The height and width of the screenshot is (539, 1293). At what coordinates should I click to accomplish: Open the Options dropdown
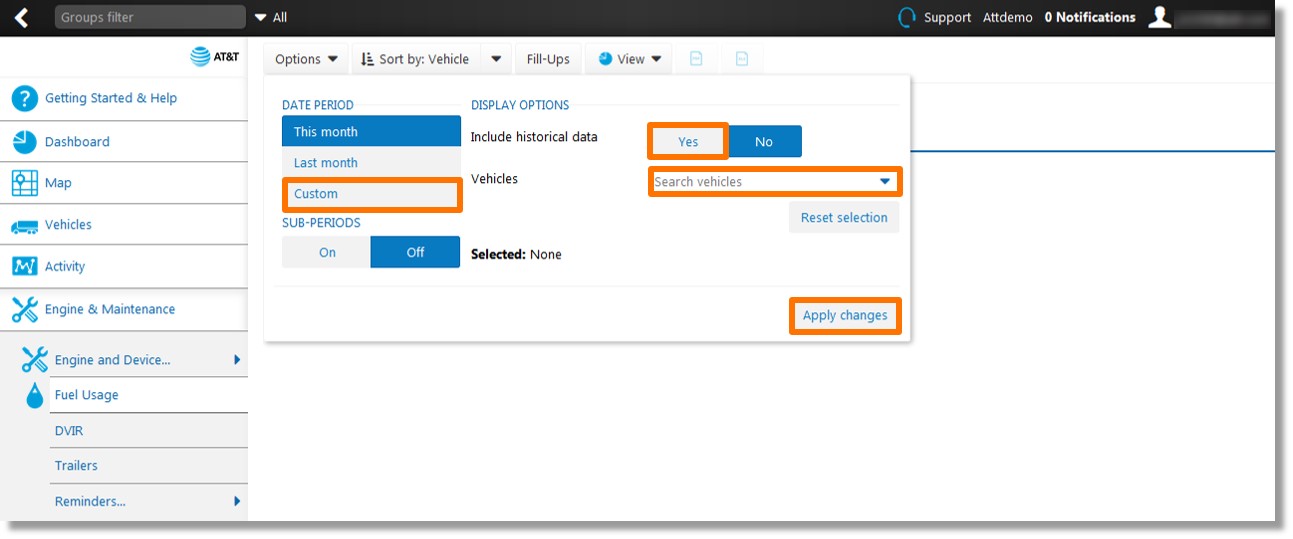307,59
